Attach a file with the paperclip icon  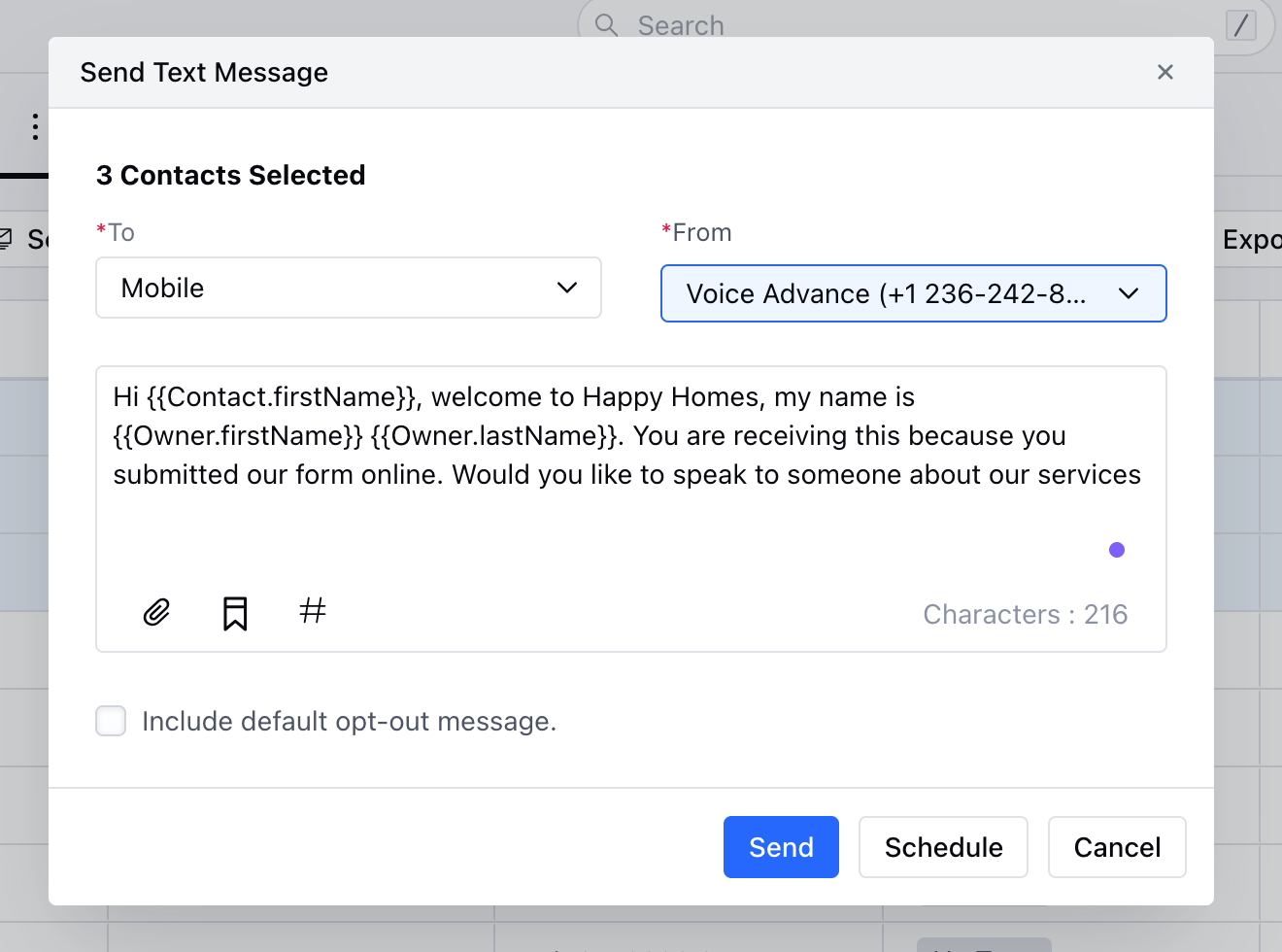tap(156, 612)
